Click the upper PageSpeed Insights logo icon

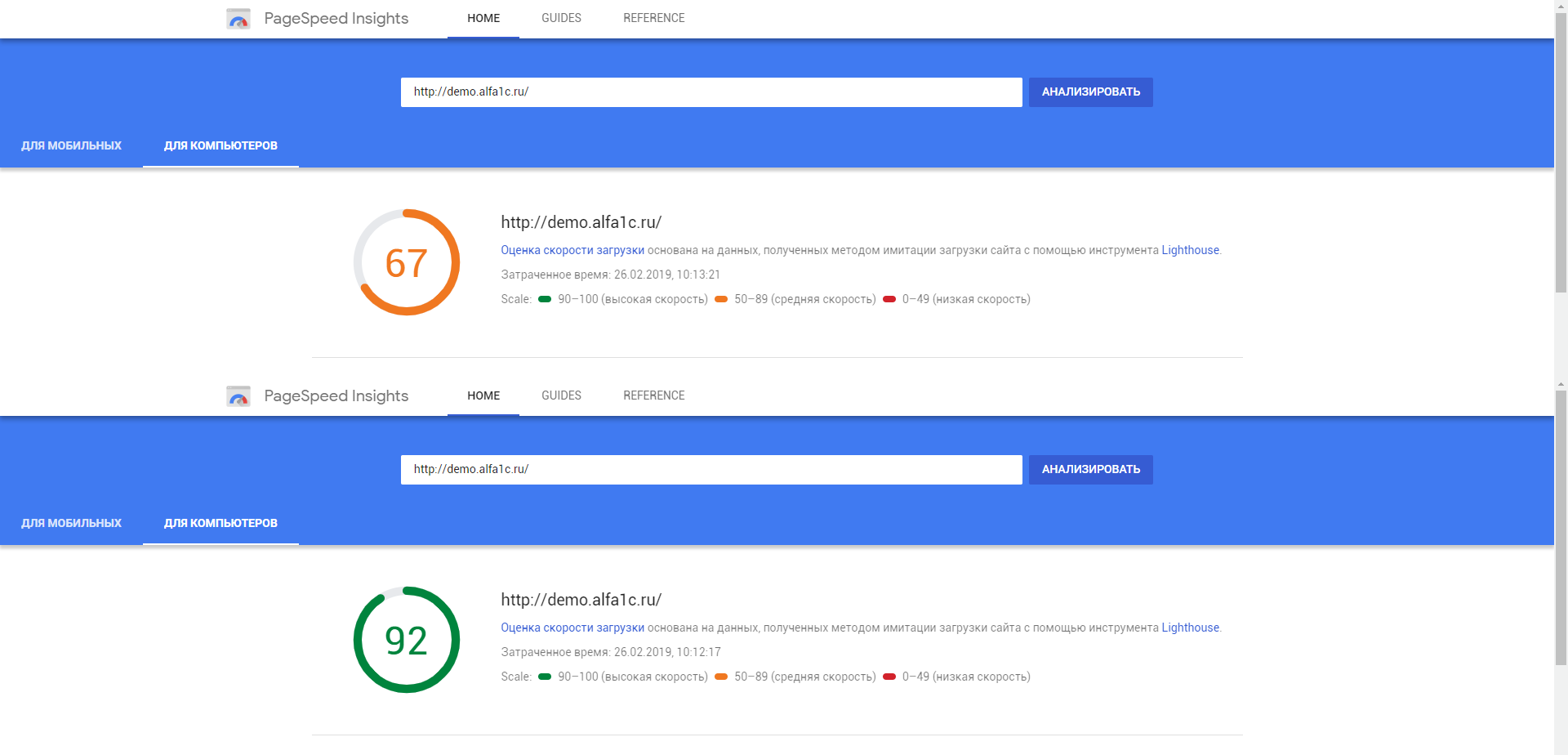[238, 19]
